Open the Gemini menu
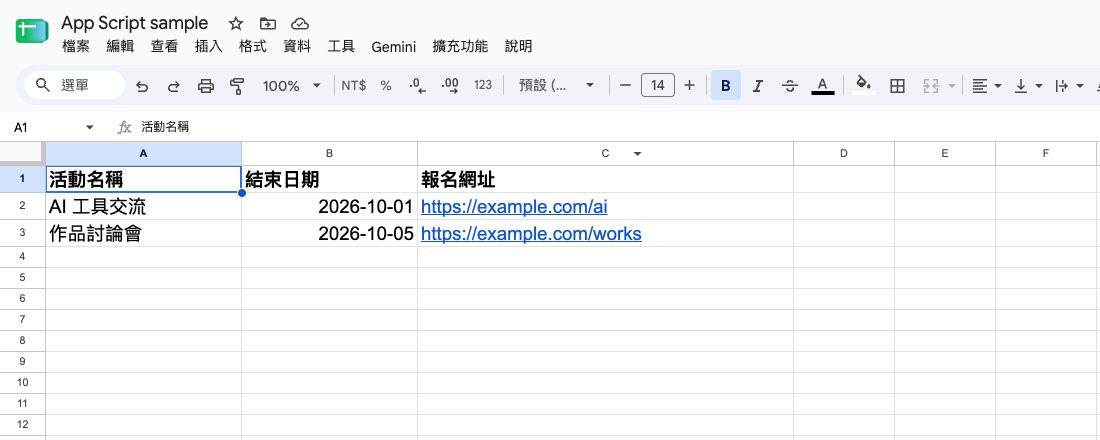This screenshot has height=440, width=1100. pos(394,47)
